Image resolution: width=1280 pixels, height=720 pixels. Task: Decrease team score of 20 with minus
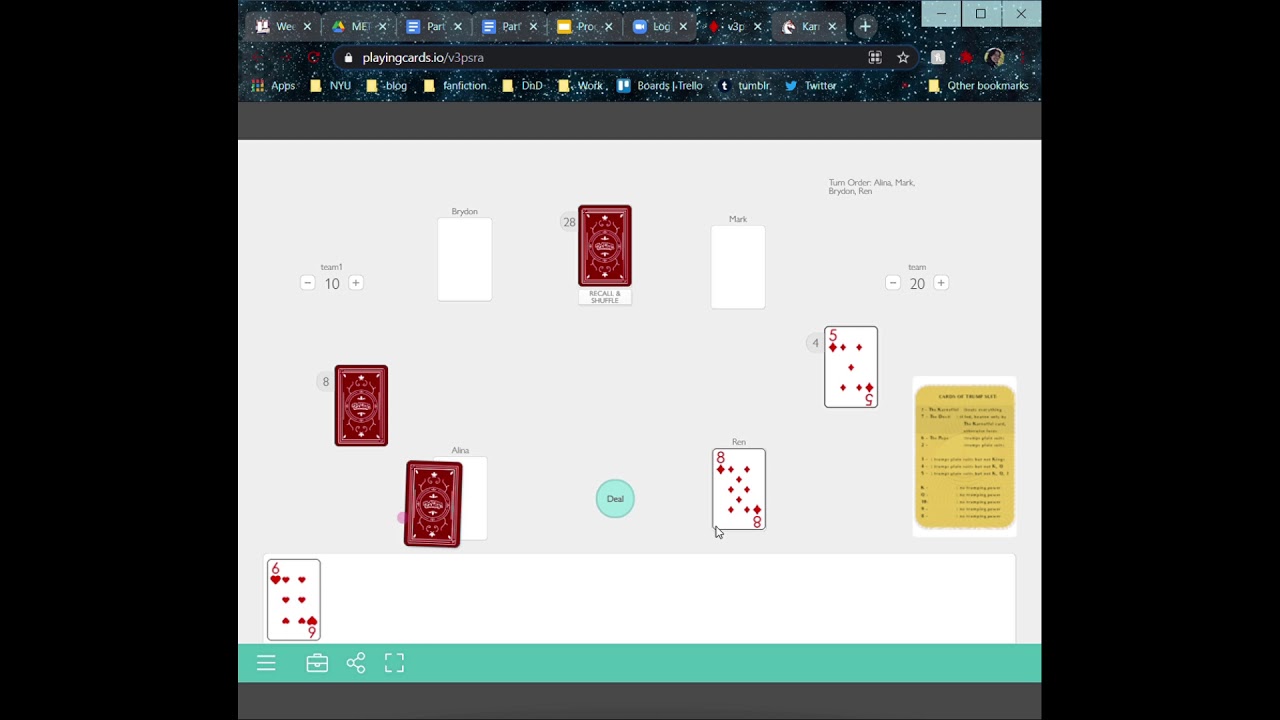pyautogui.click(x=893, y=283)
